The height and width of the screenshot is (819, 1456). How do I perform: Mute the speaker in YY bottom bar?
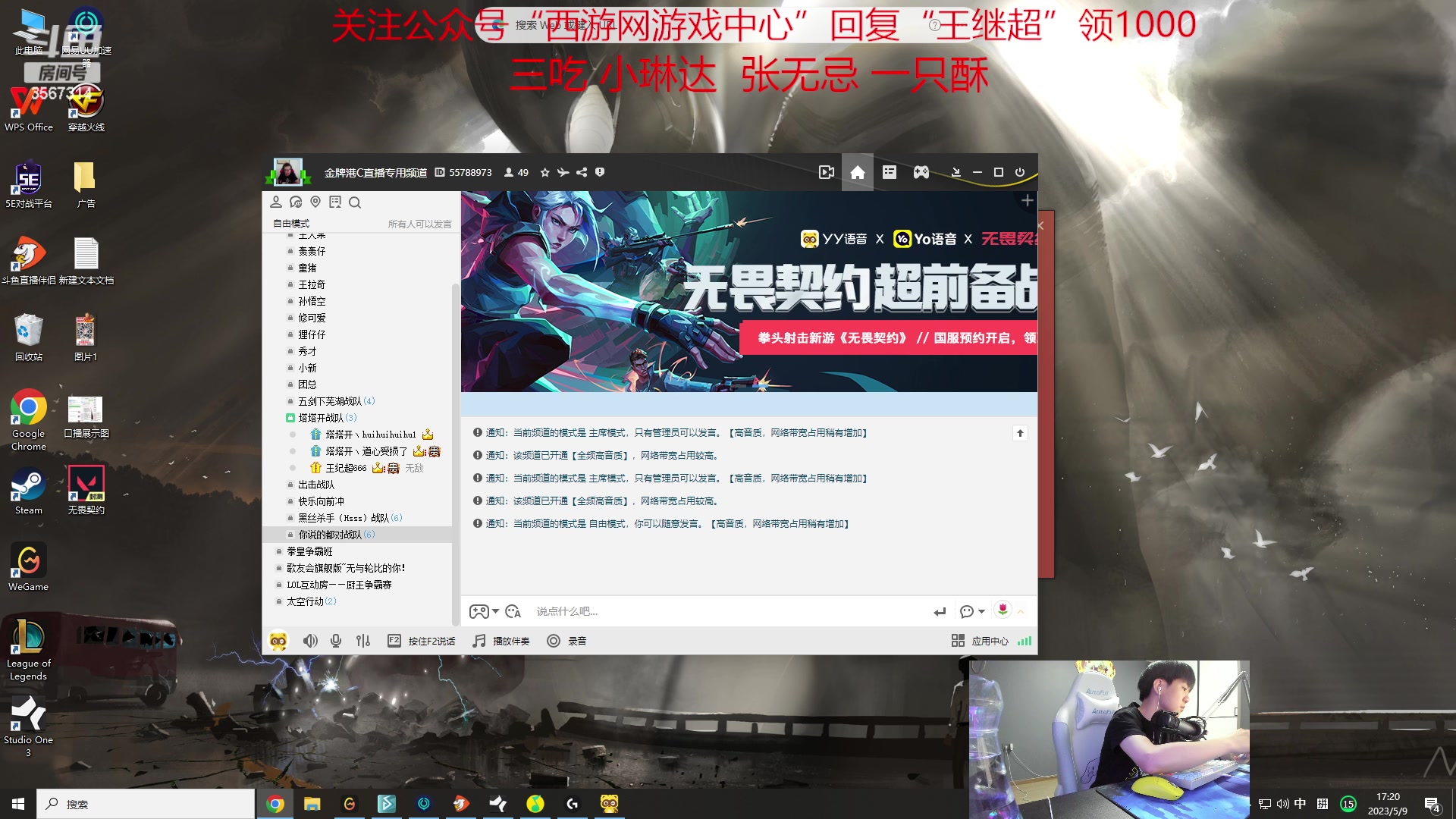310,641
